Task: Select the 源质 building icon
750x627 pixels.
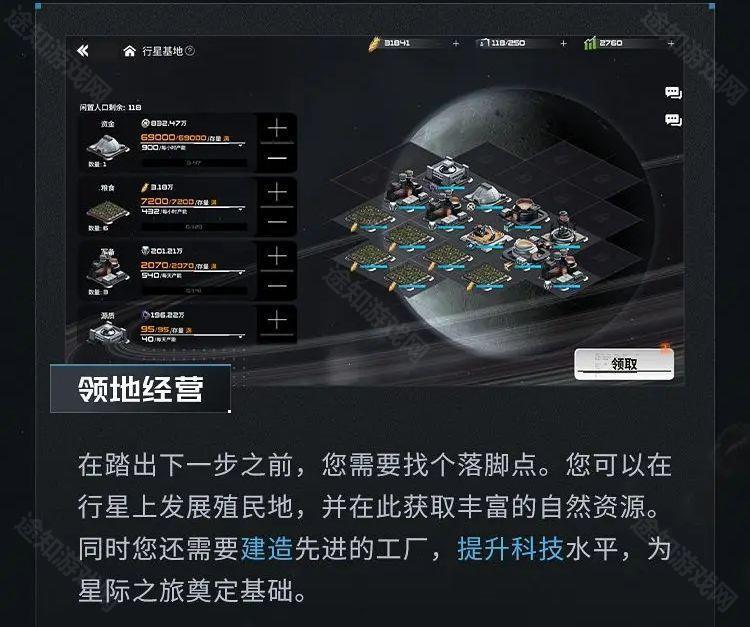Action: point(109,332)
